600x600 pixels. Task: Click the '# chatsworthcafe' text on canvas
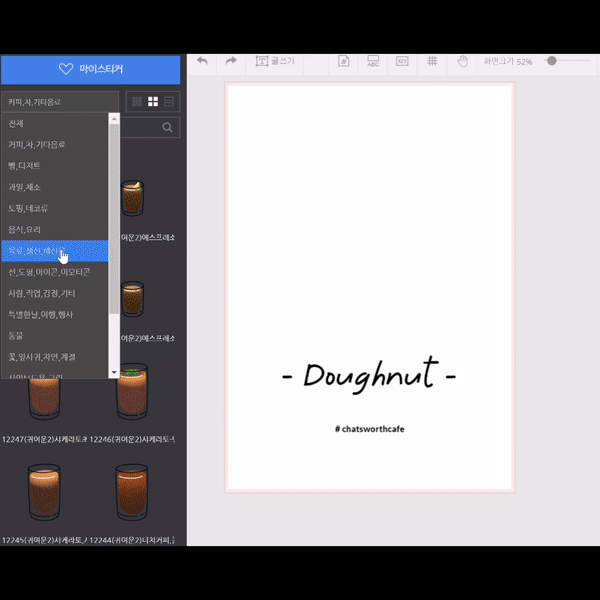370,429
